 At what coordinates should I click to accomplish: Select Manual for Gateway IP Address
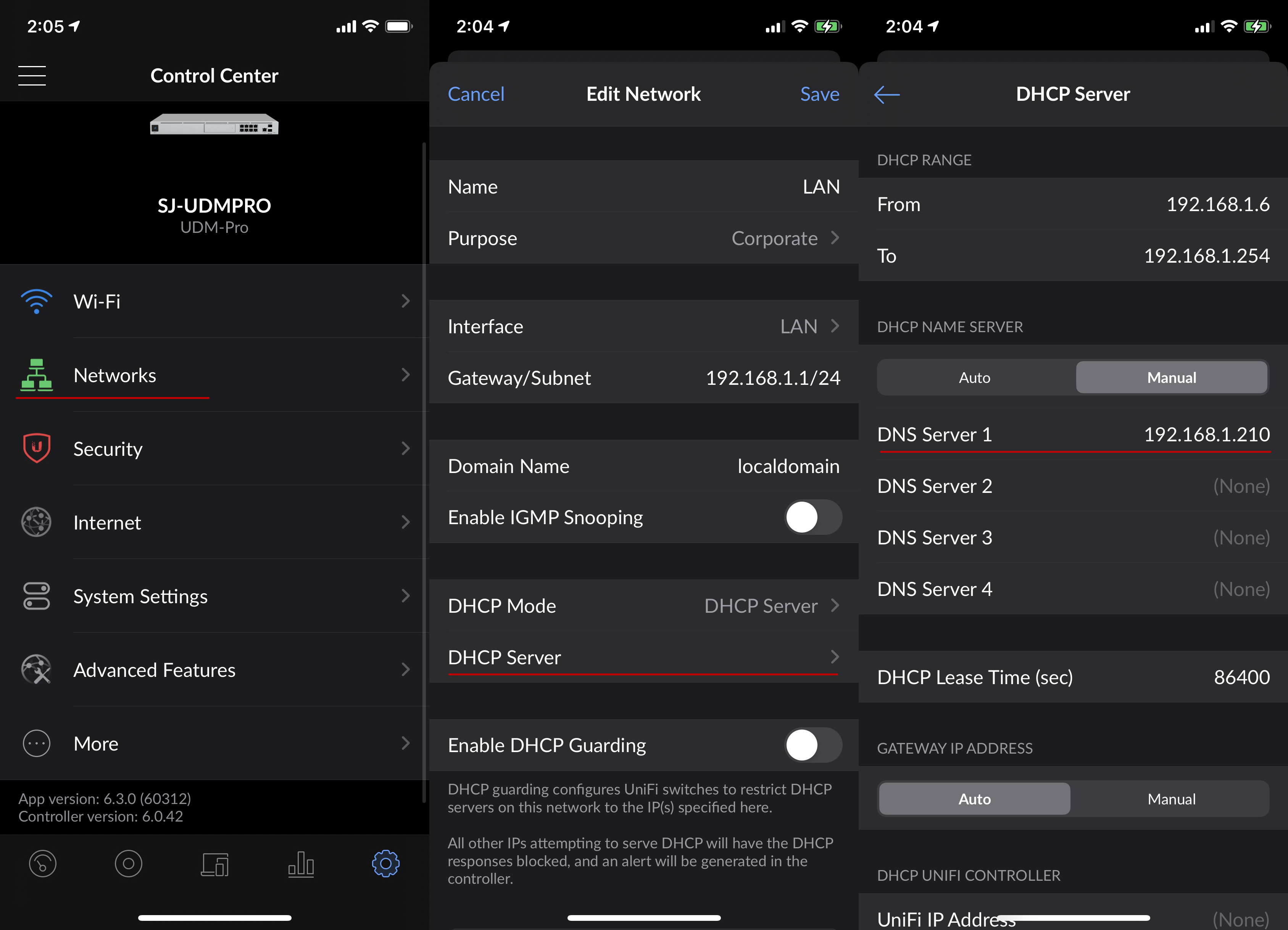coord(1171,799)
